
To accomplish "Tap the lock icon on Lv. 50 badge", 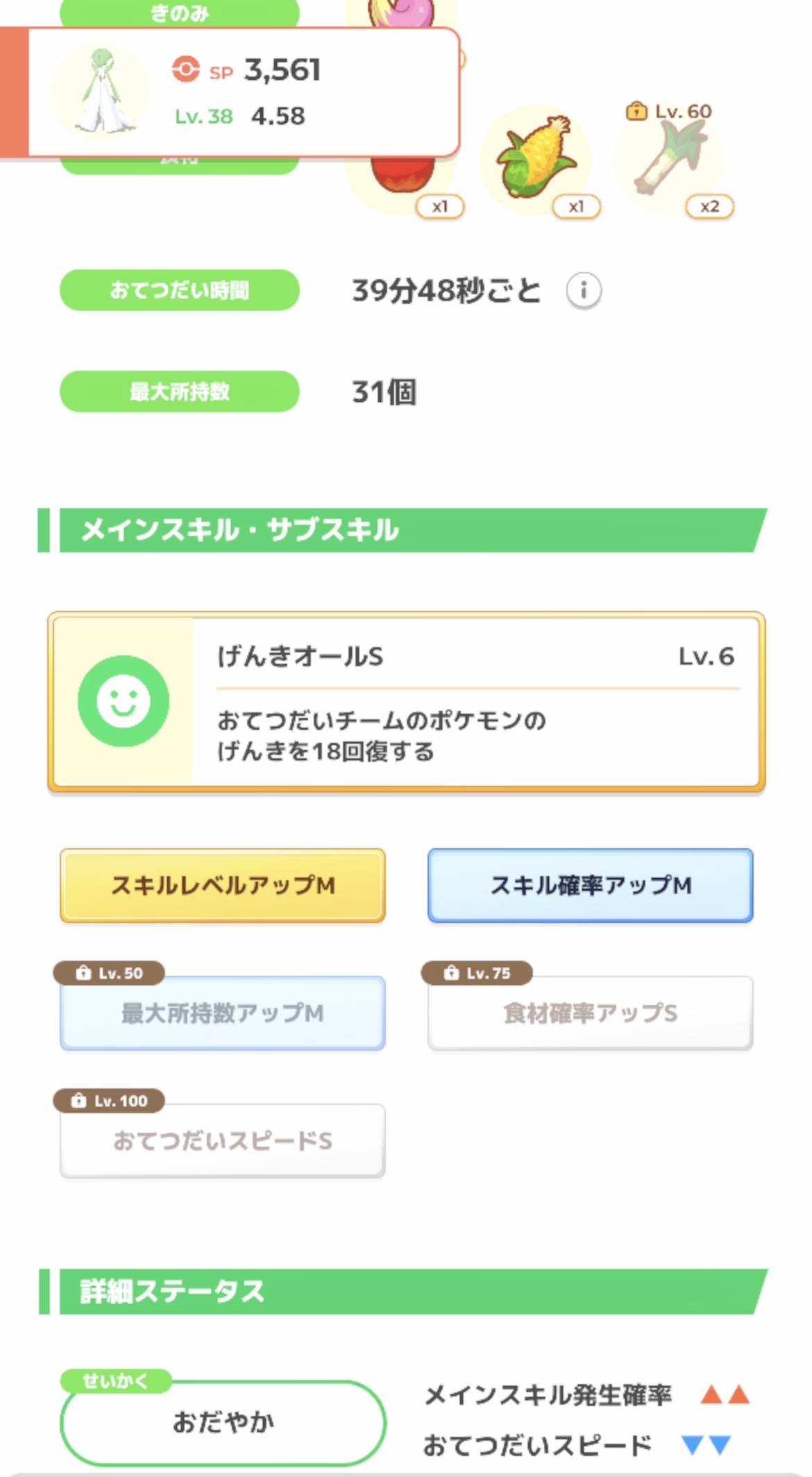I will click(x=83, y=973).
